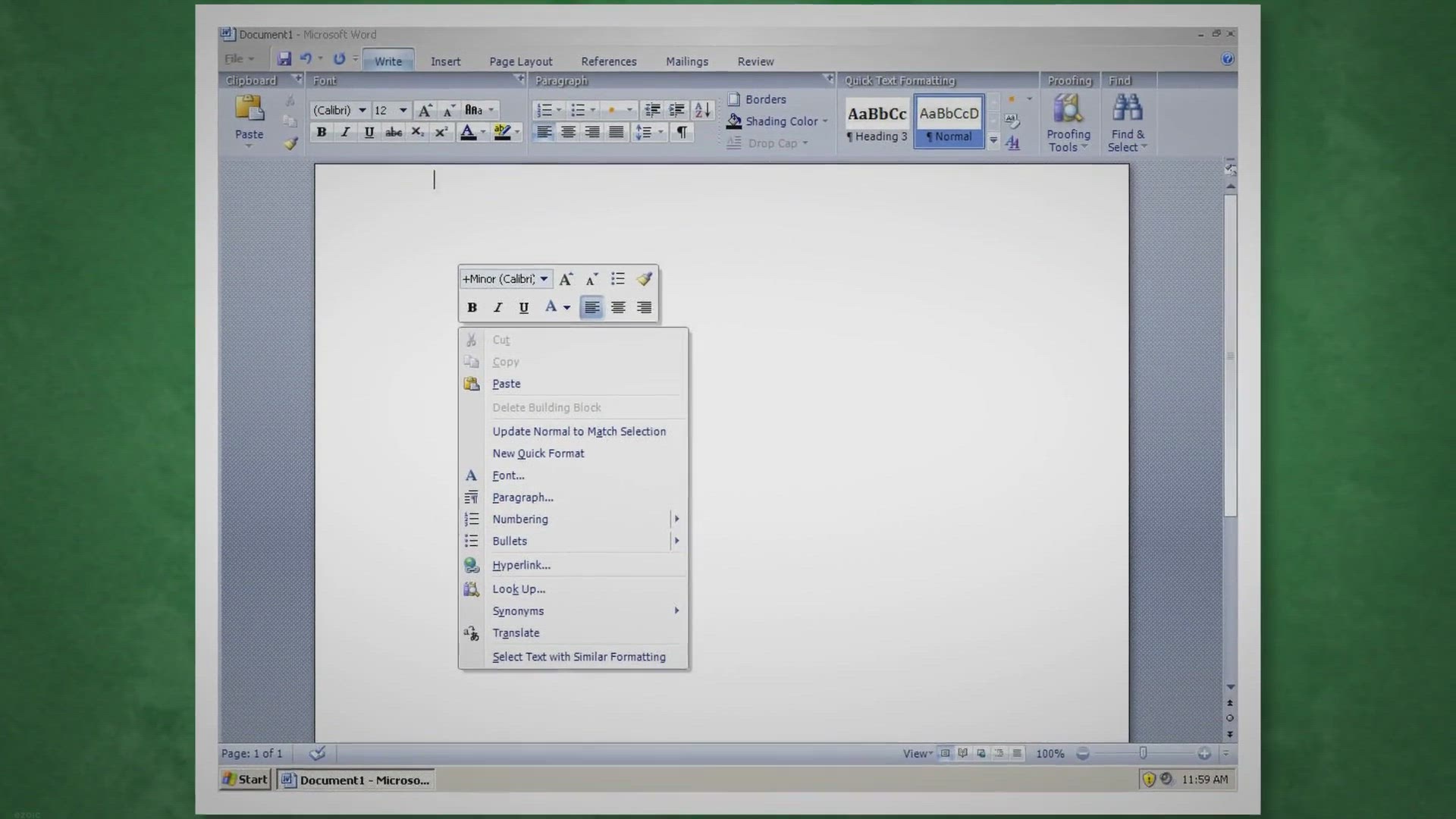Open the Calibri font name dropdown
The height and width of the screenshot is (819, 1456).
[362, 111]
